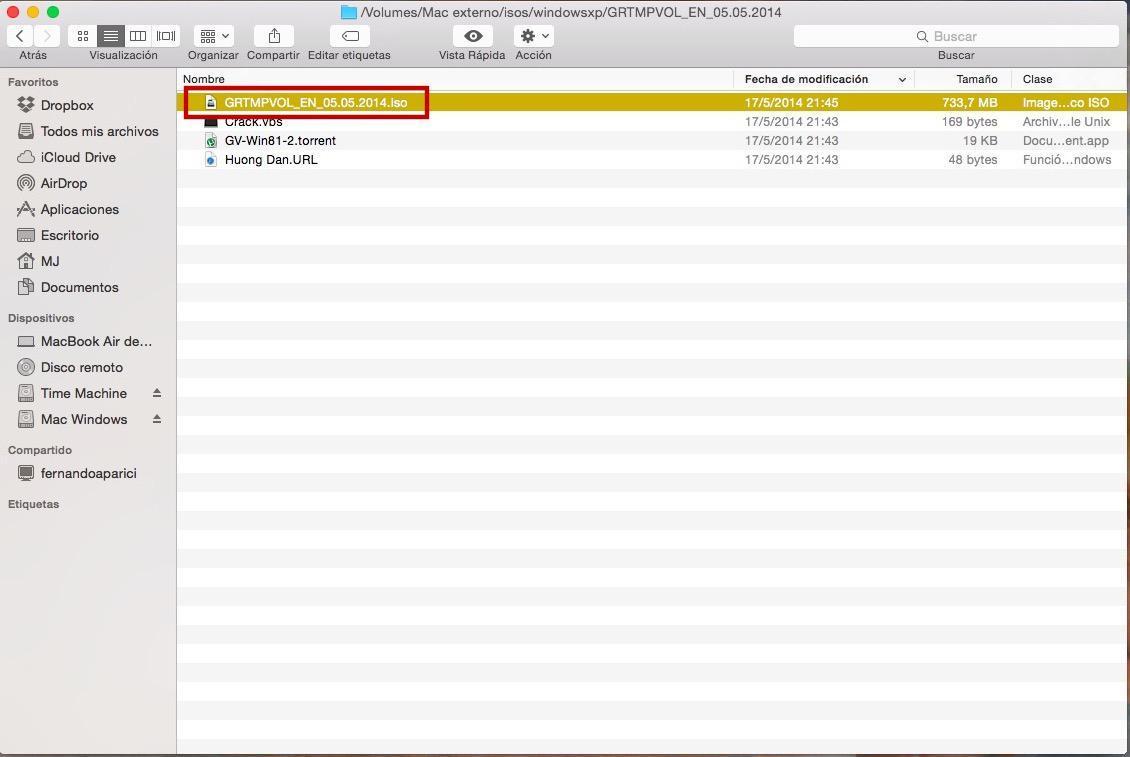This screenshot has width=1130, height=757.
Task: Click the Edit Tags icon
Action: coord(349,36)
